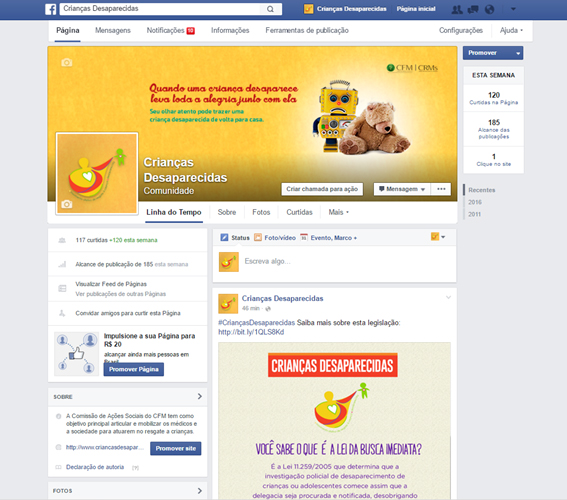
Task: Open the Notificações tab
Action: pos(171,30)
